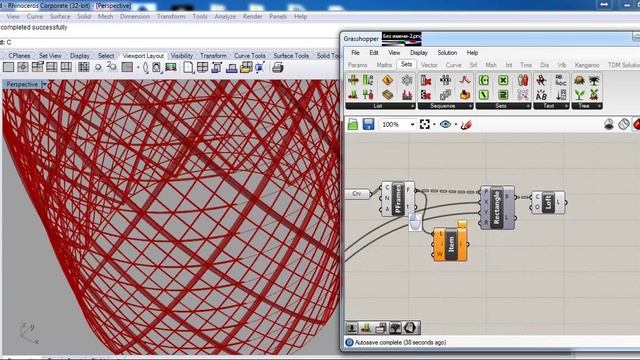Screen dimensions: 640x360
Task: Select the red factory icon in List group
Action: coord(407,95)
